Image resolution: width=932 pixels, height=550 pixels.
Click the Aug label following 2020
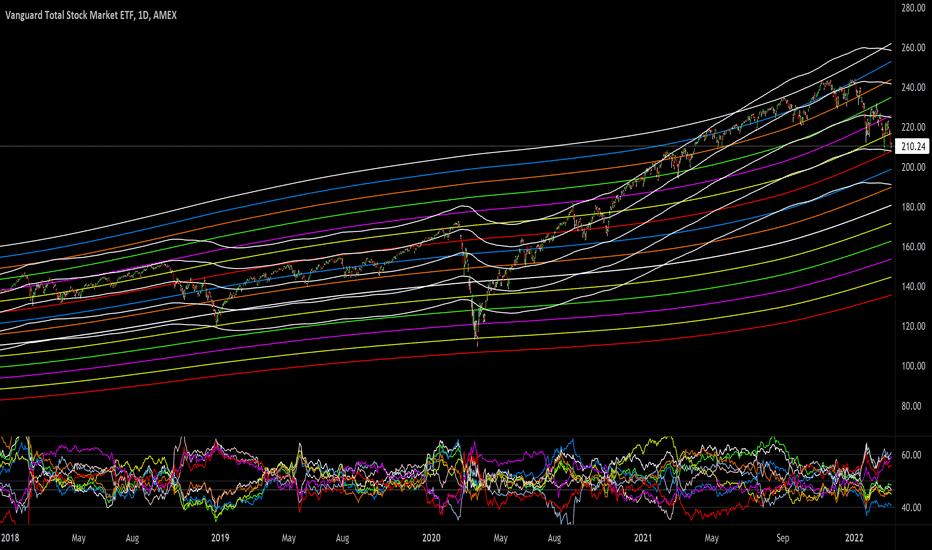[x=554, y=538]
